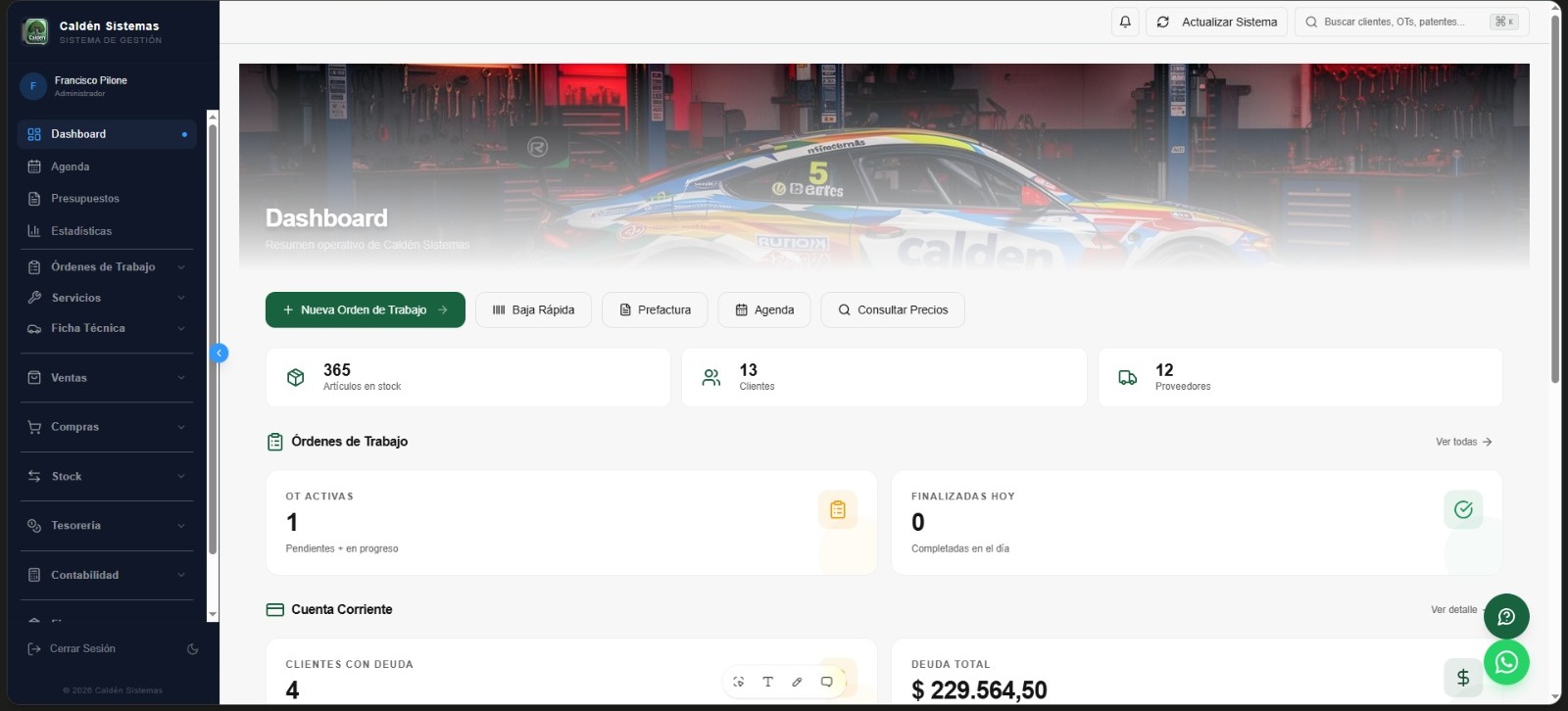Select the pencil draw tool
The image size is (1568, 711).
797,682
